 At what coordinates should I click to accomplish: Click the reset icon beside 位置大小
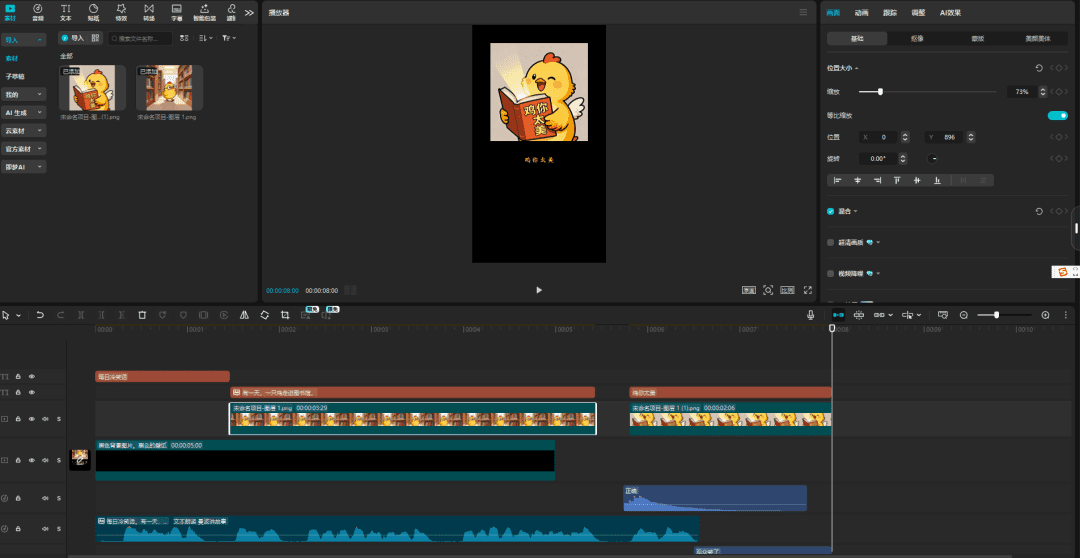(x=1039, y=68)
